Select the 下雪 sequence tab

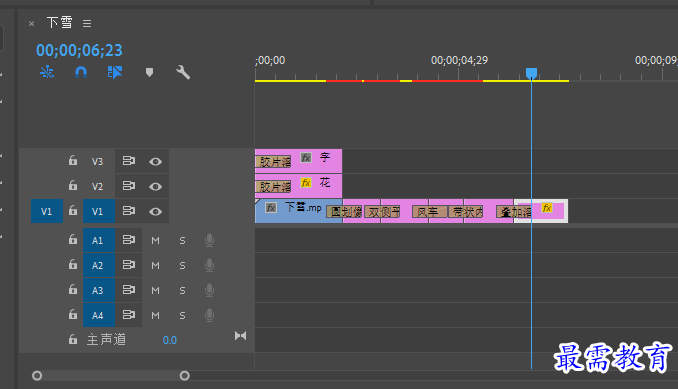tap(60, 22)
